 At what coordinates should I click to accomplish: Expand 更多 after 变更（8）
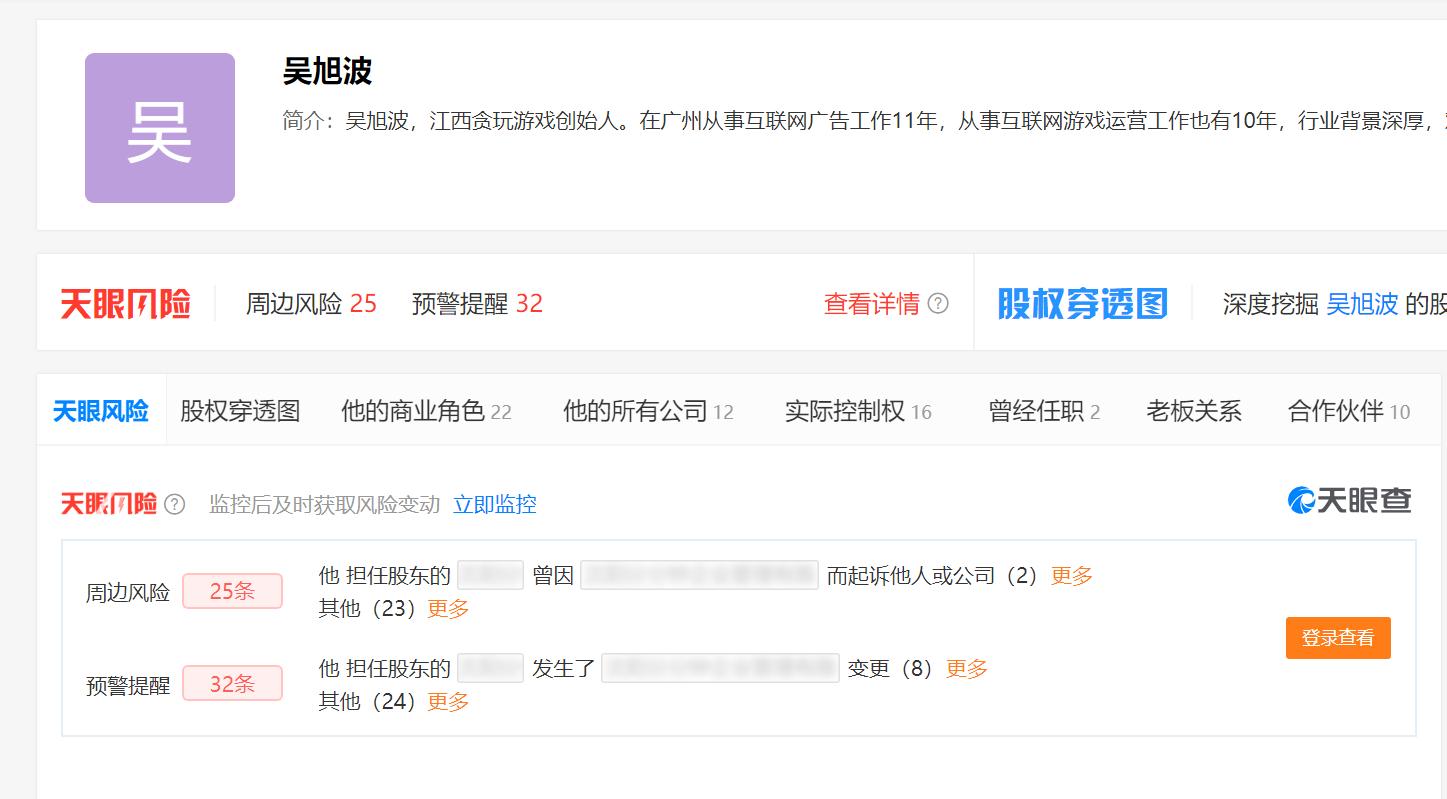[965, 667]
